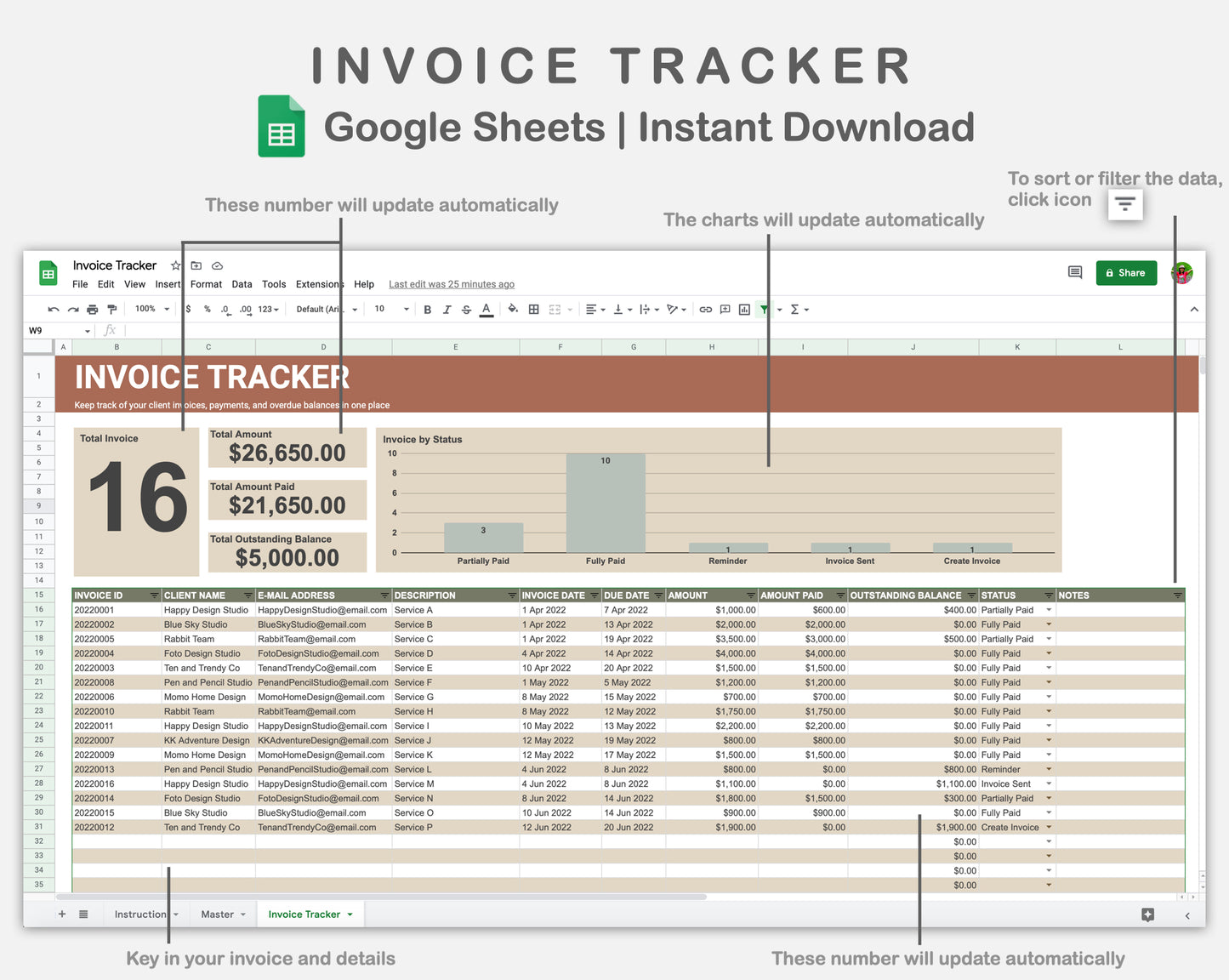Viewport: 1229px width, 980px height.
Task: Open the Fill color tool
Action: click(513, 309)
